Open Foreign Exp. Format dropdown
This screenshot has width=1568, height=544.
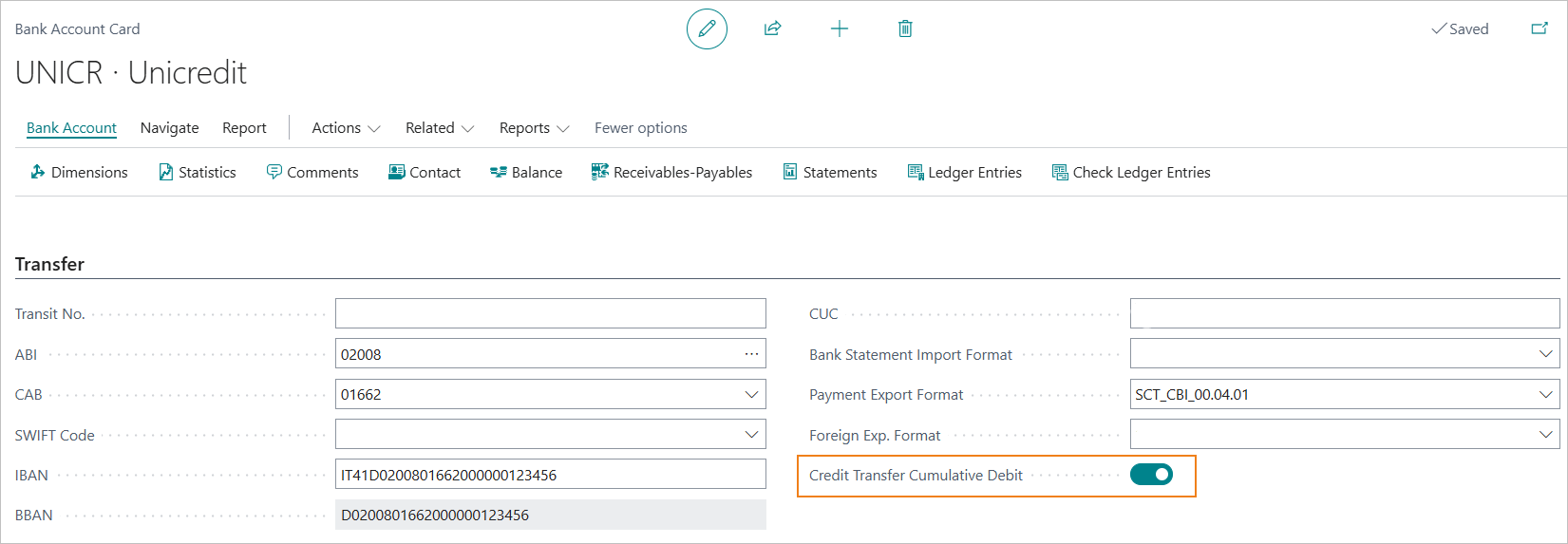1545,435
